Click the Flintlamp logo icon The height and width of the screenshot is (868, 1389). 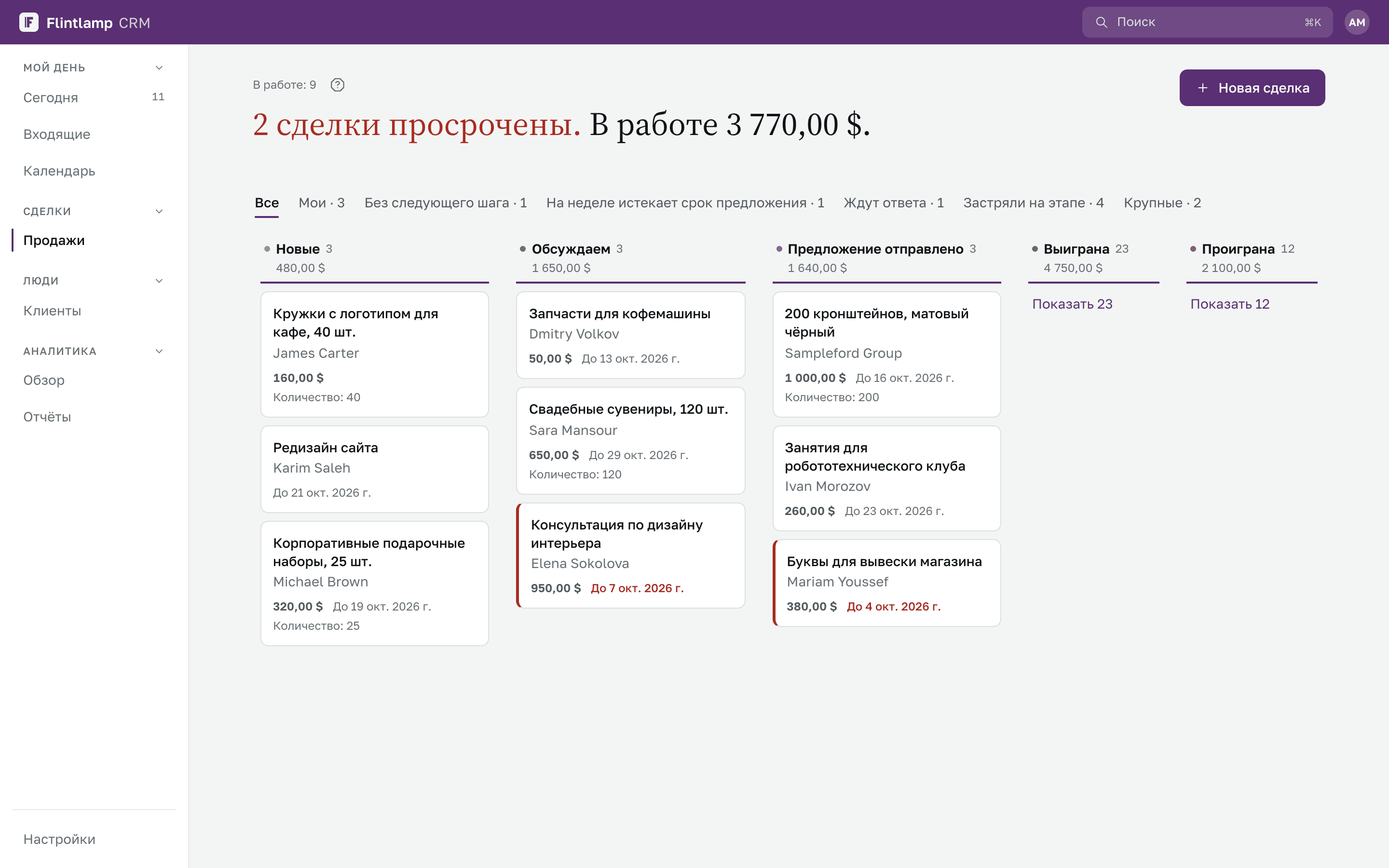click(x=29, y=22)
